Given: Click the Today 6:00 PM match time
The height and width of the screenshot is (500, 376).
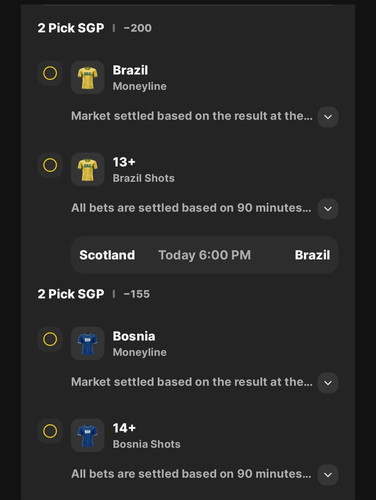Looking at the screenshot, I should pos(204,255).
